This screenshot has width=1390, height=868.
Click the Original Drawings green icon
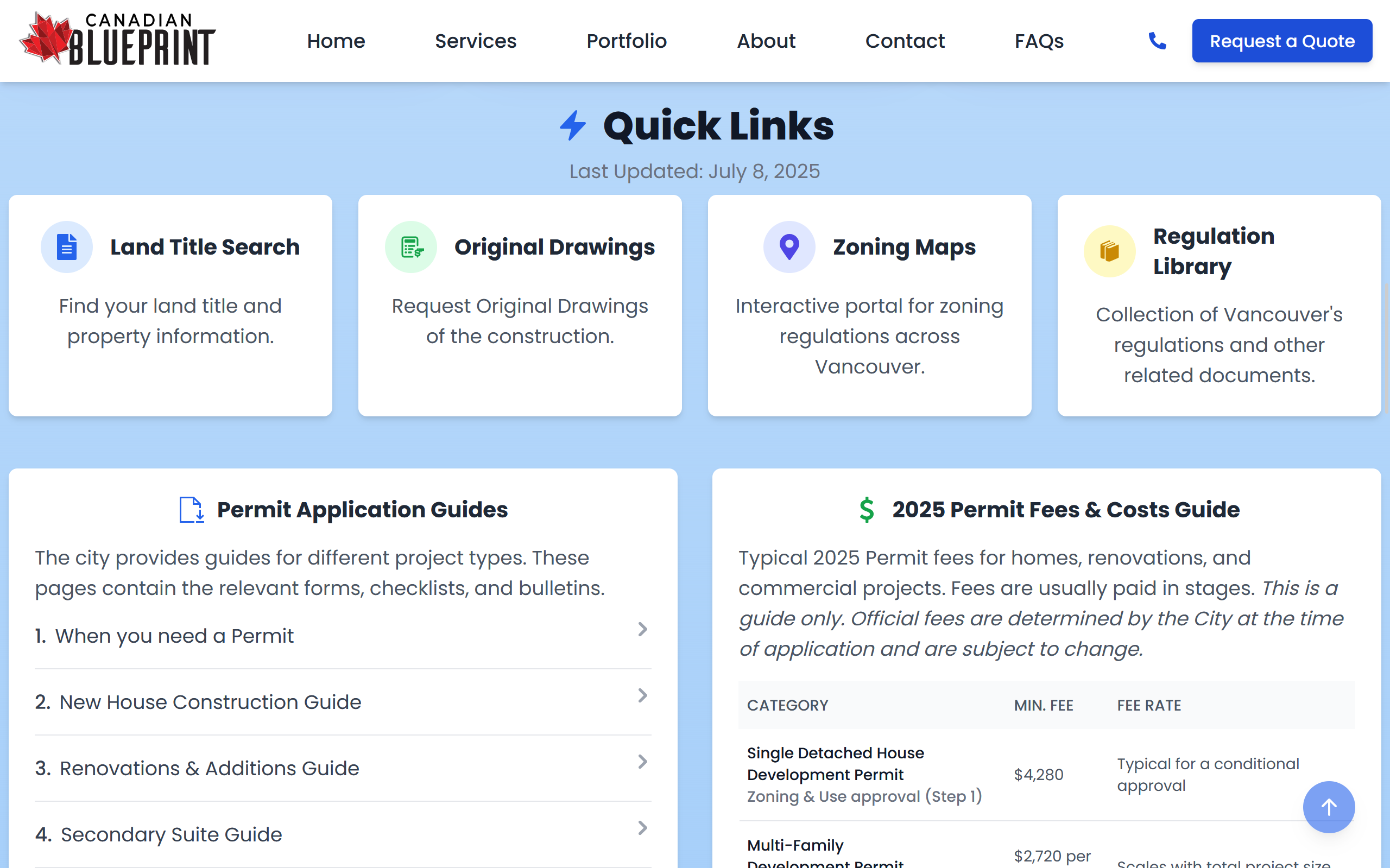tap(411, 248)
